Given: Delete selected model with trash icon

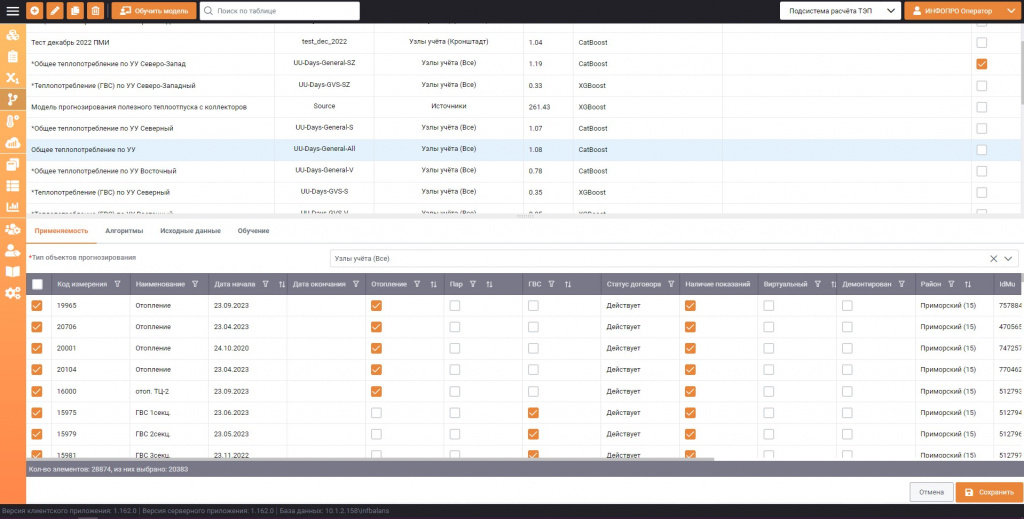Looking at the screenshot, I should point(95,11).
